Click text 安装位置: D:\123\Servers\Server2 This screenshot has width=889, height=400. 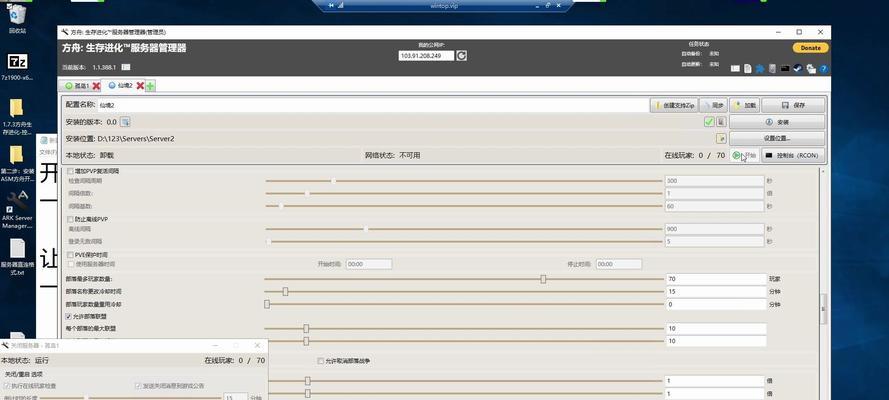coord(120,138)
